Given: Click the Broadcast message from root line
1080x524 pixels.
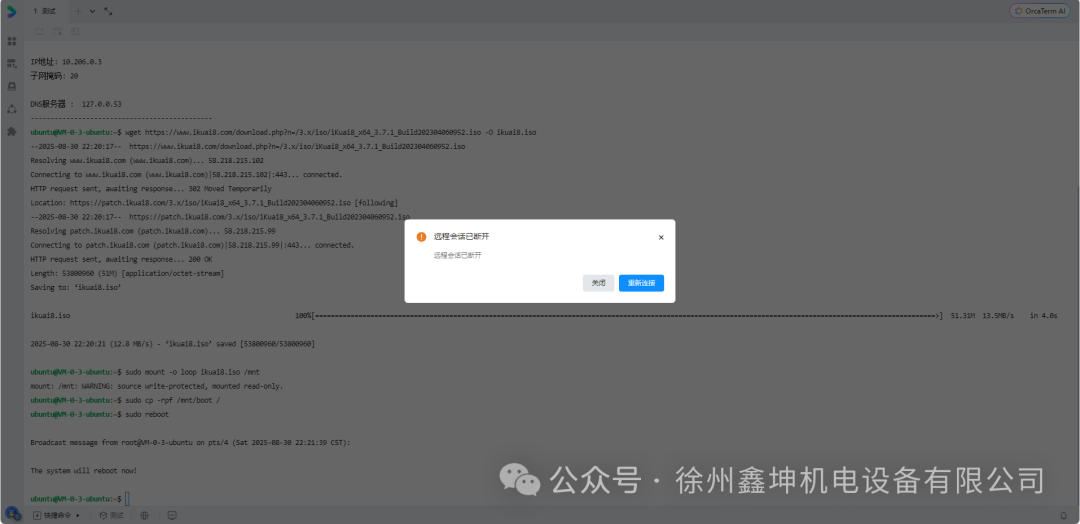Looking at the screenshot, I should 190,443.
